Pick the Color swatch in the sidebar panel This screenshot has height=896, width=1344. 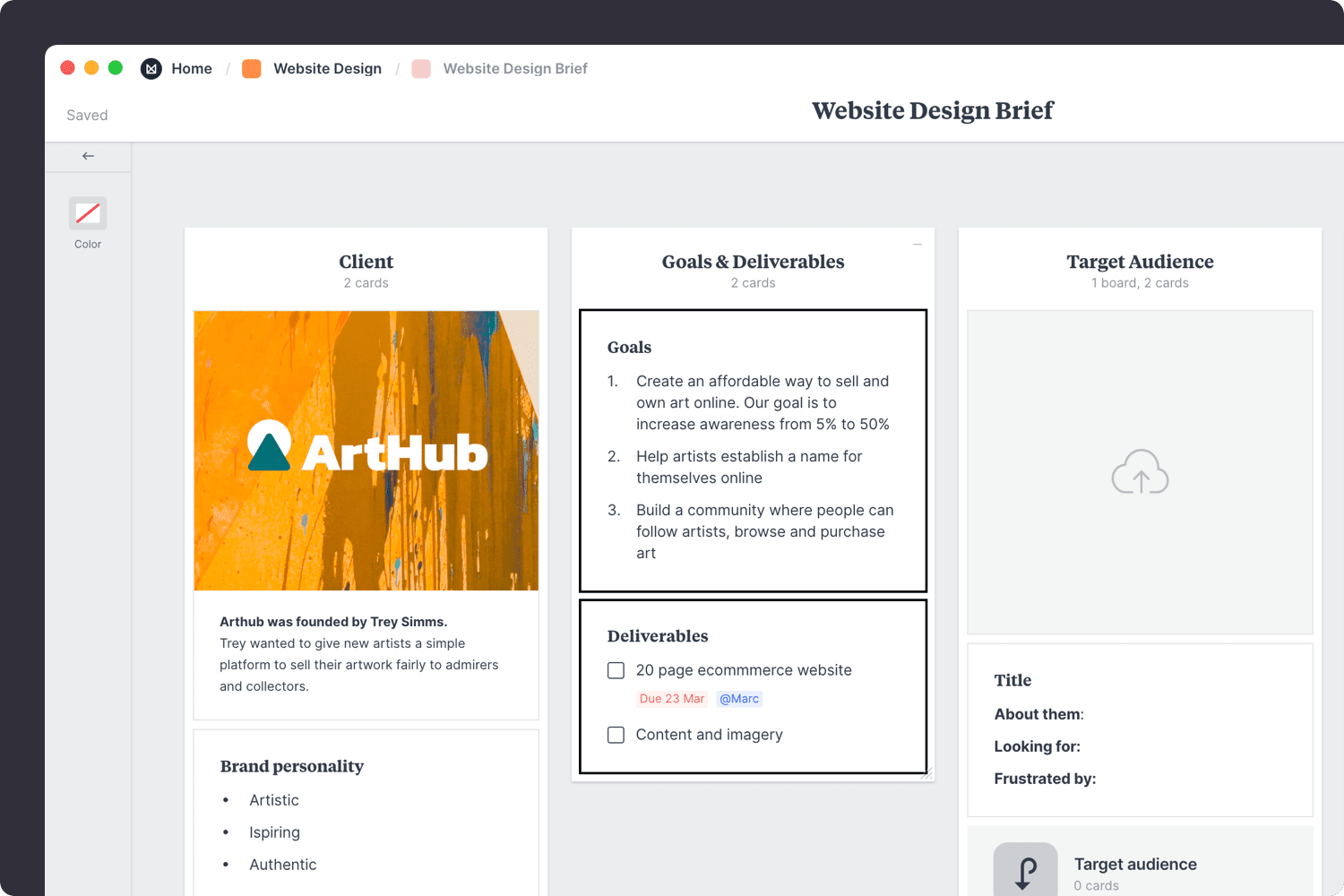(x=87, y=213)
